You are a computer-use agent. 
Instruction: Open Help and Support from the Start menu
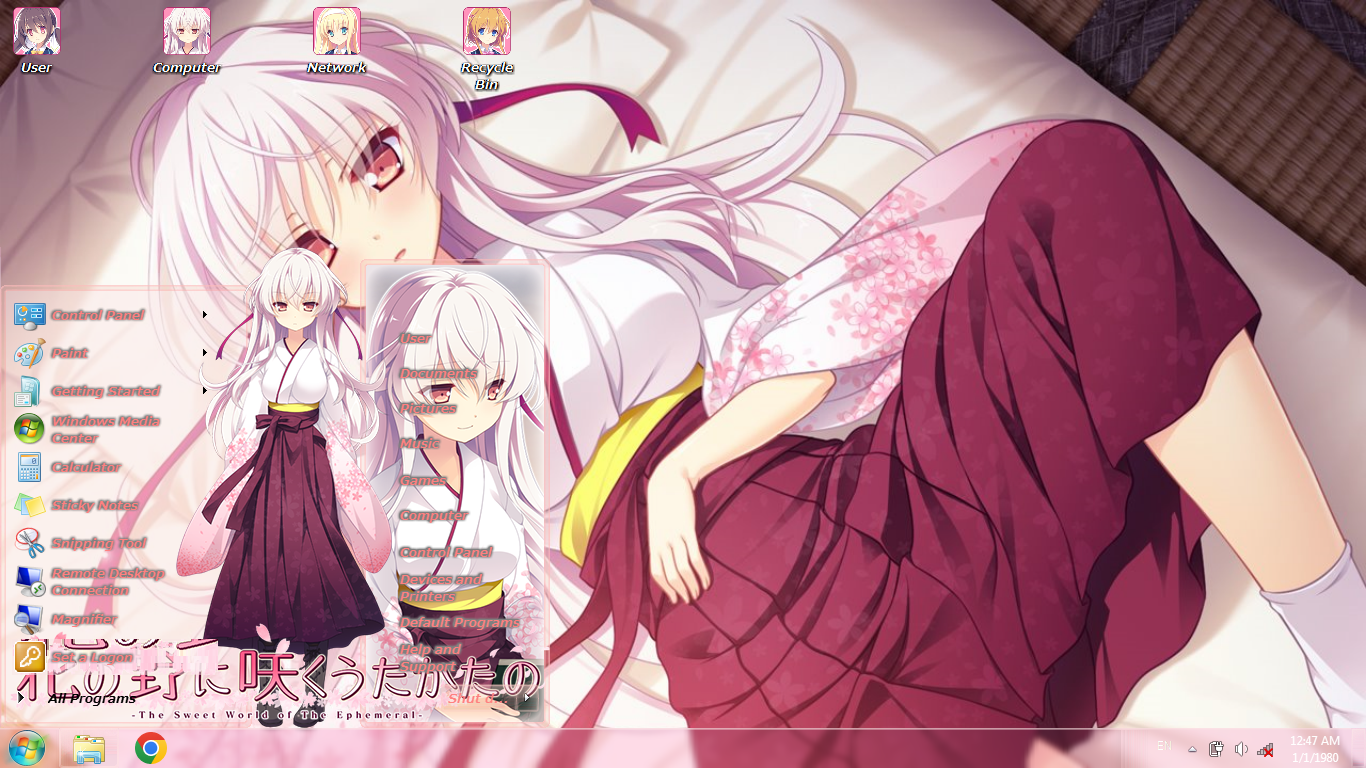[430, 658]
